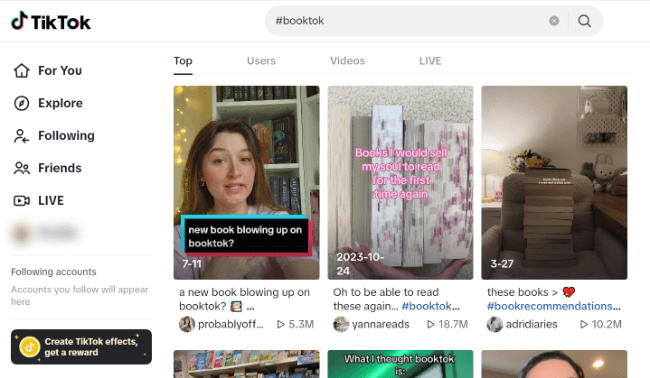650x378 pixels.
Task: Clear the search field with the X icon
Action: [x=554, y=21]
